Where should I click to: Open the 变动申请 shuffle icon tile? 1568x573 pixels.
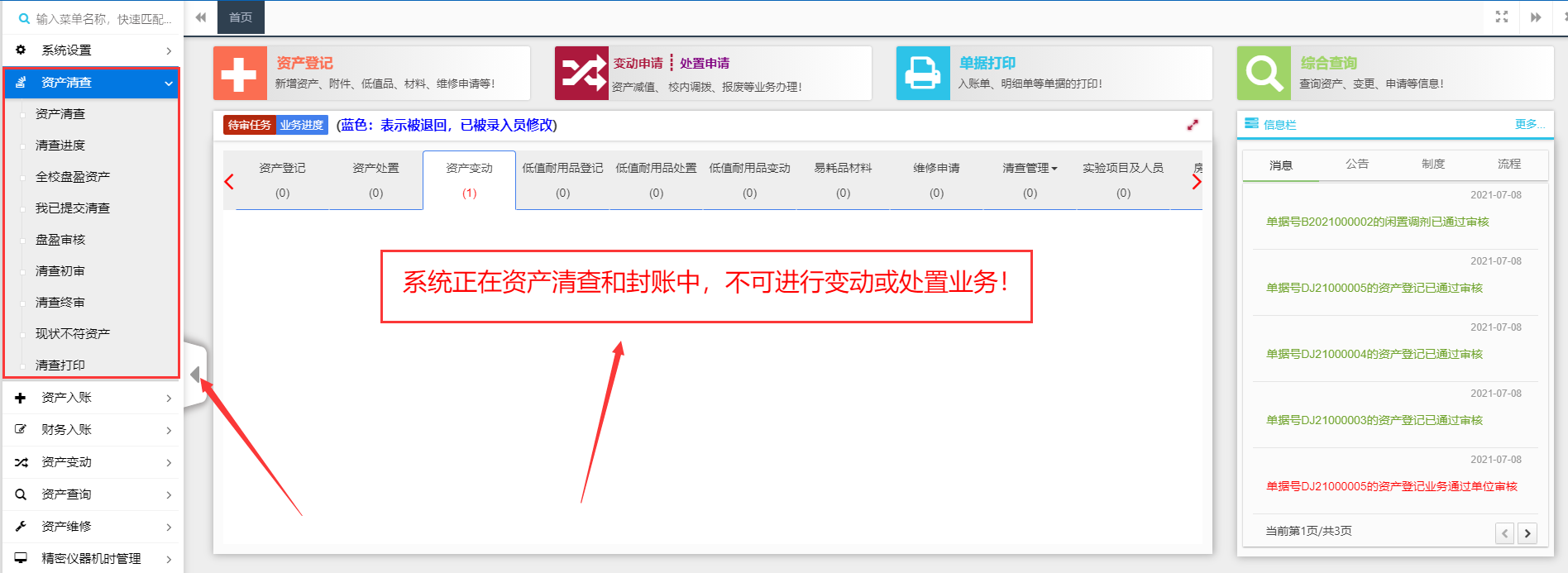(581, 73)
